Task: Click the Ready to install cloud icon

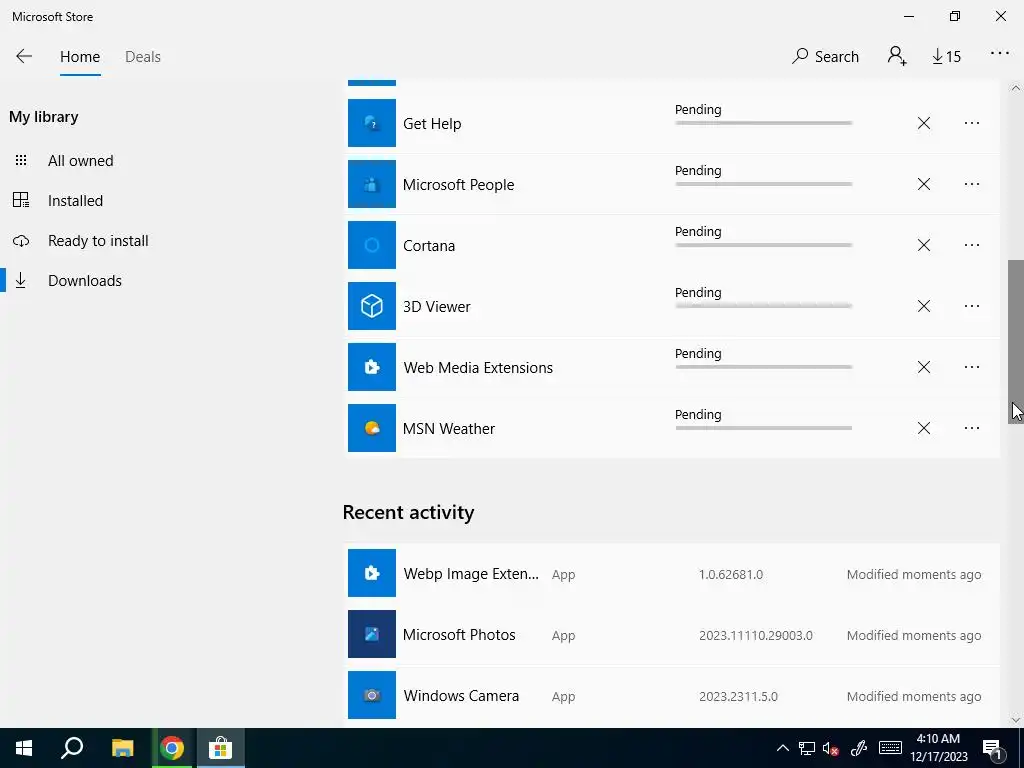Action: point(21,241)
